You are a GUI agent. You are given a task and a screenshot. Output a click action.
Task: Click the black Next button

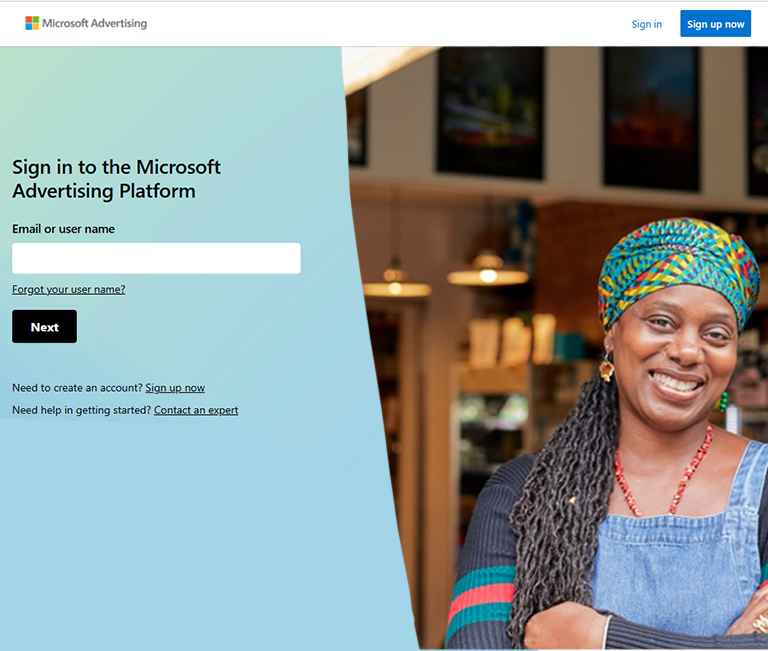point(45,326)
